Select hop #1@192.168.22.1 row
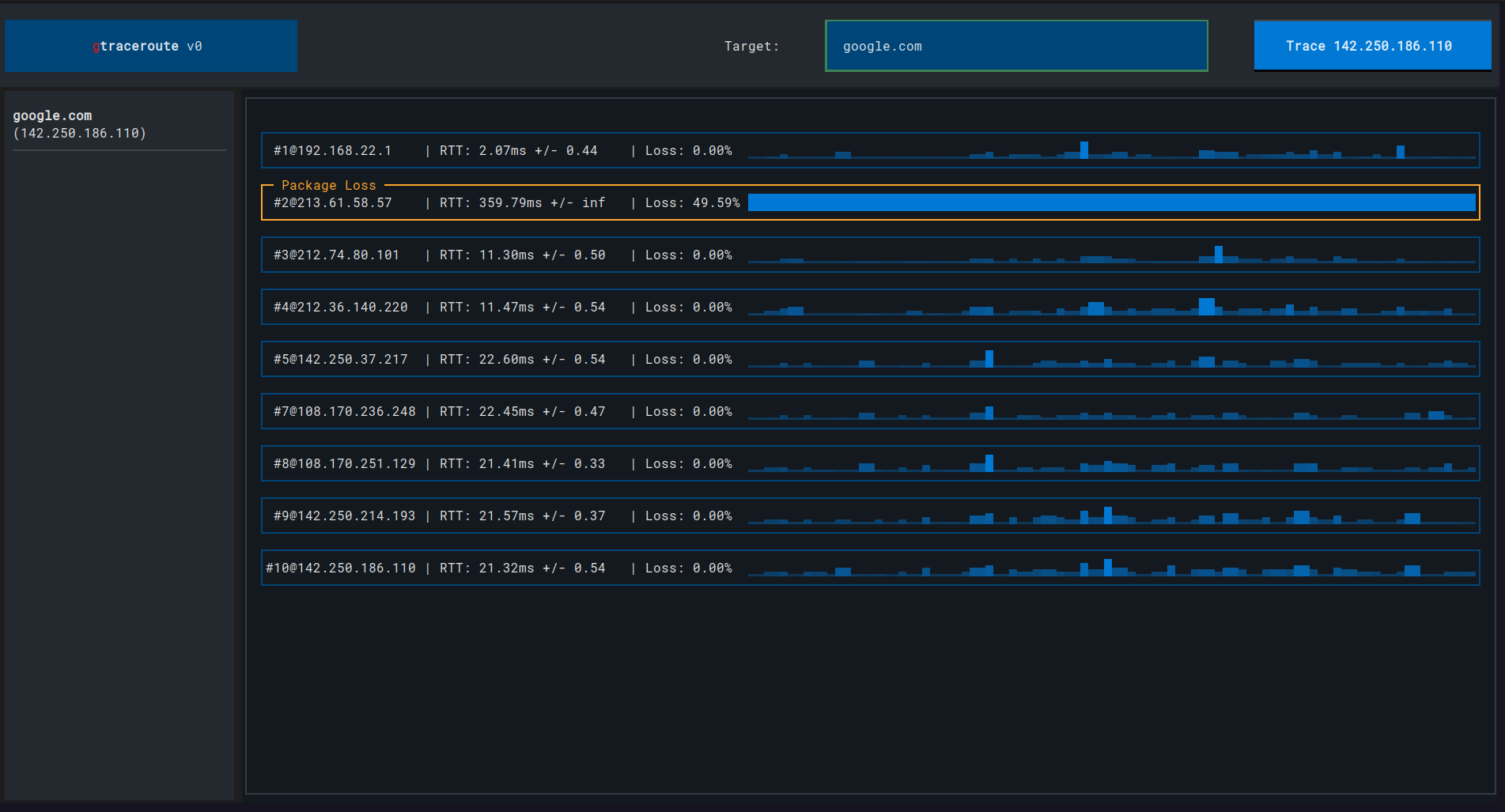Viewport: 1505px width, 812px height. pyautogui.click(x=870, y=150)
